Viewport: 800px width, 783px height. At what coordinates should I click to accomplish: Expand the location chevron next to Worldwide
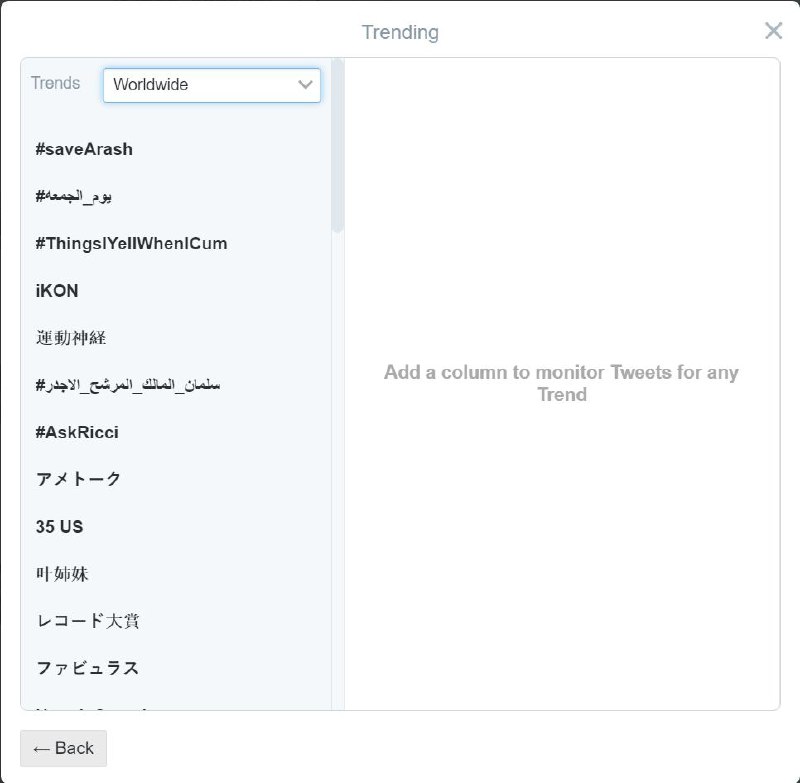305,86
